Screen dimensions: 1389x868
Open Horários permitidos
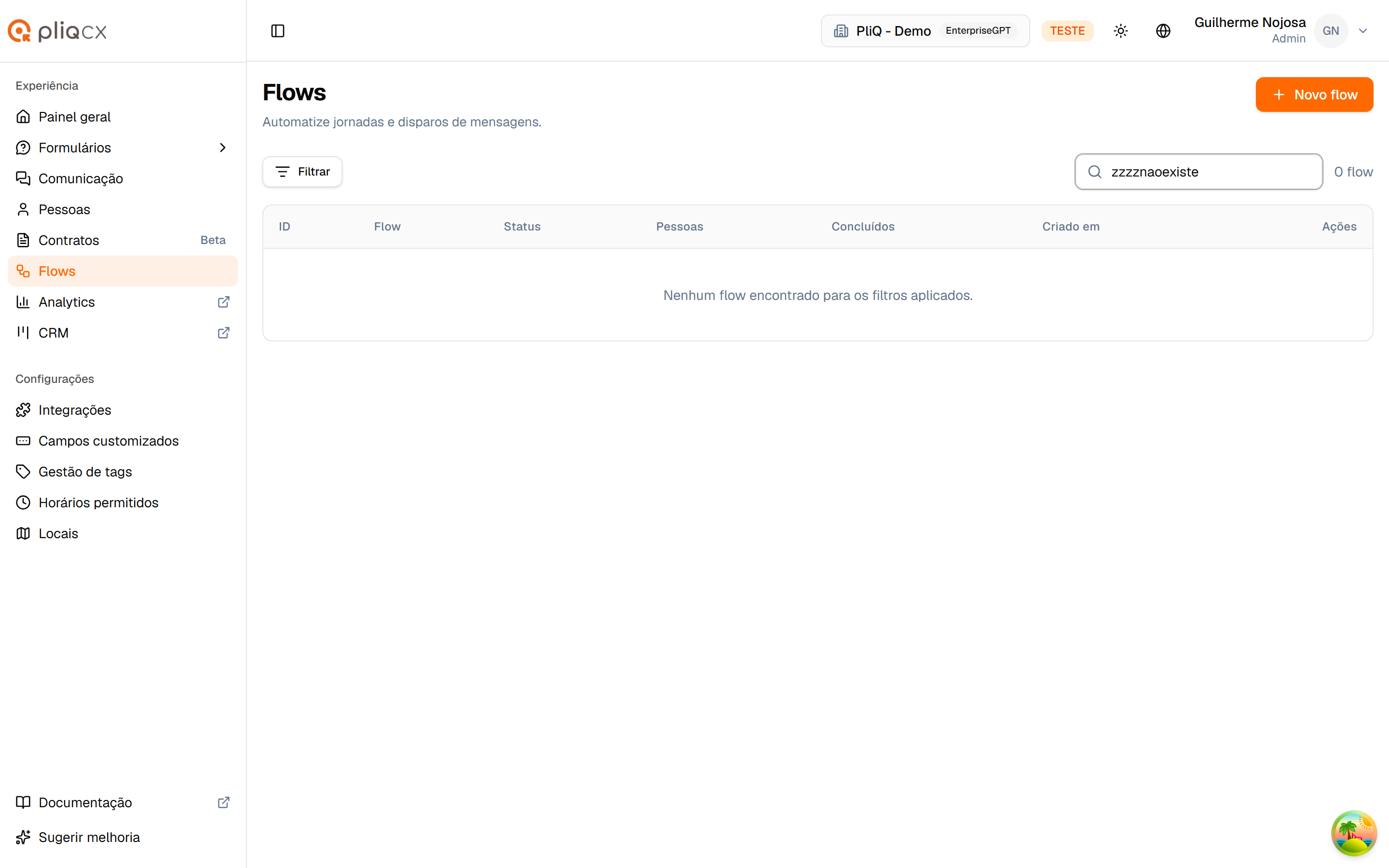pos(123,503)
